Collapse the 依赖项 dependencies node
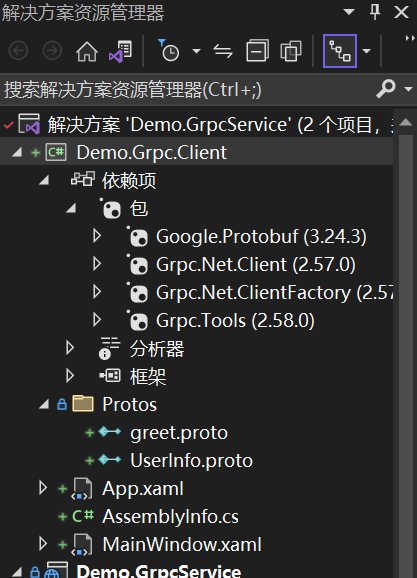The width and height of the screenshot is (417, 578). 44,180
